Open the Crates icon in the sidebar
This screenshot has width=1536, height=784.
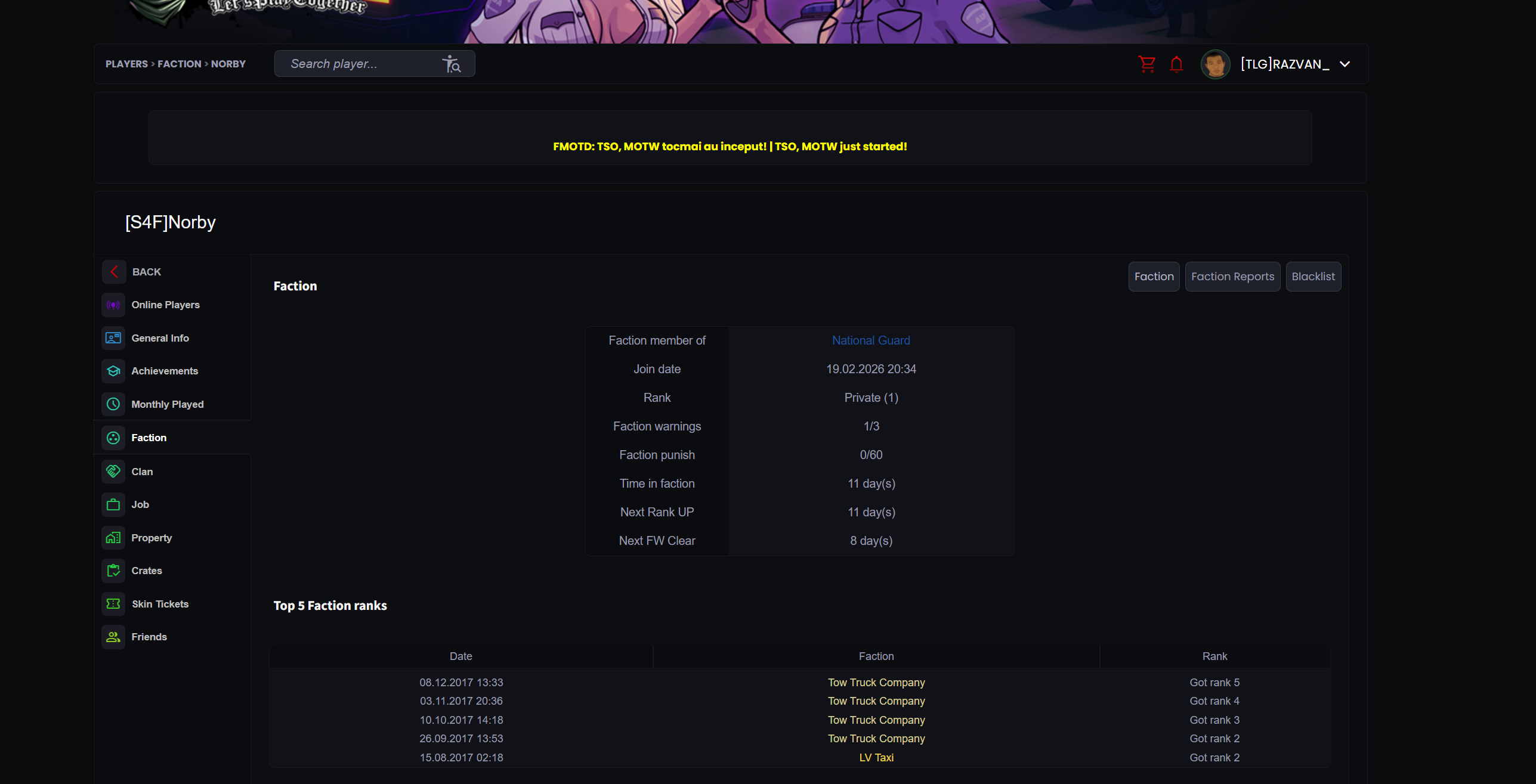point(113,571)
